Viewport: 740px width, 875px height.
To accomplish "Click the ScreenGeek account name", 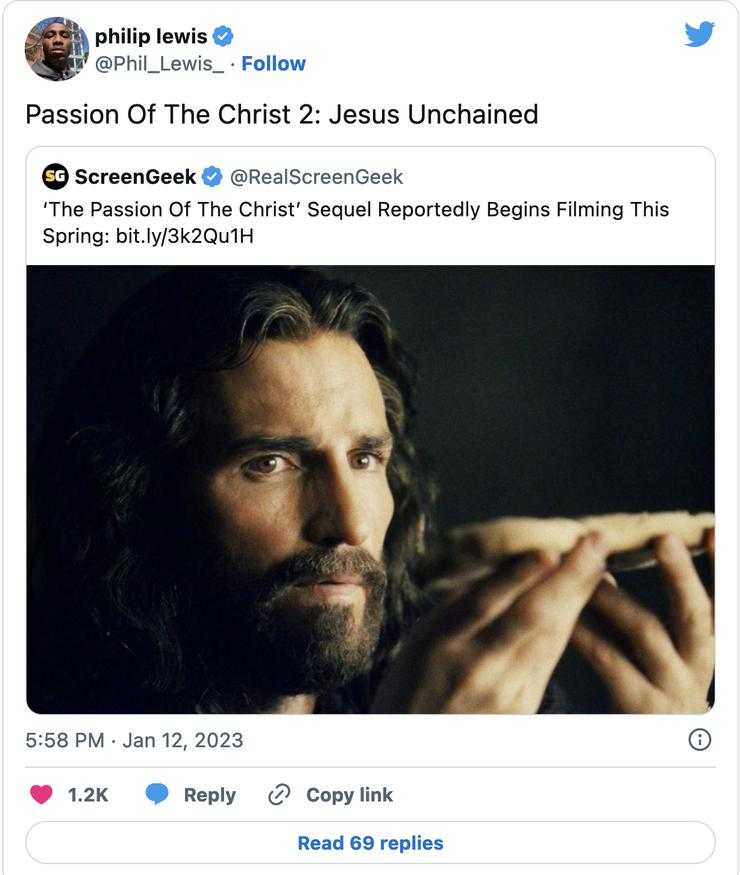I will click(x=133, y=177).
